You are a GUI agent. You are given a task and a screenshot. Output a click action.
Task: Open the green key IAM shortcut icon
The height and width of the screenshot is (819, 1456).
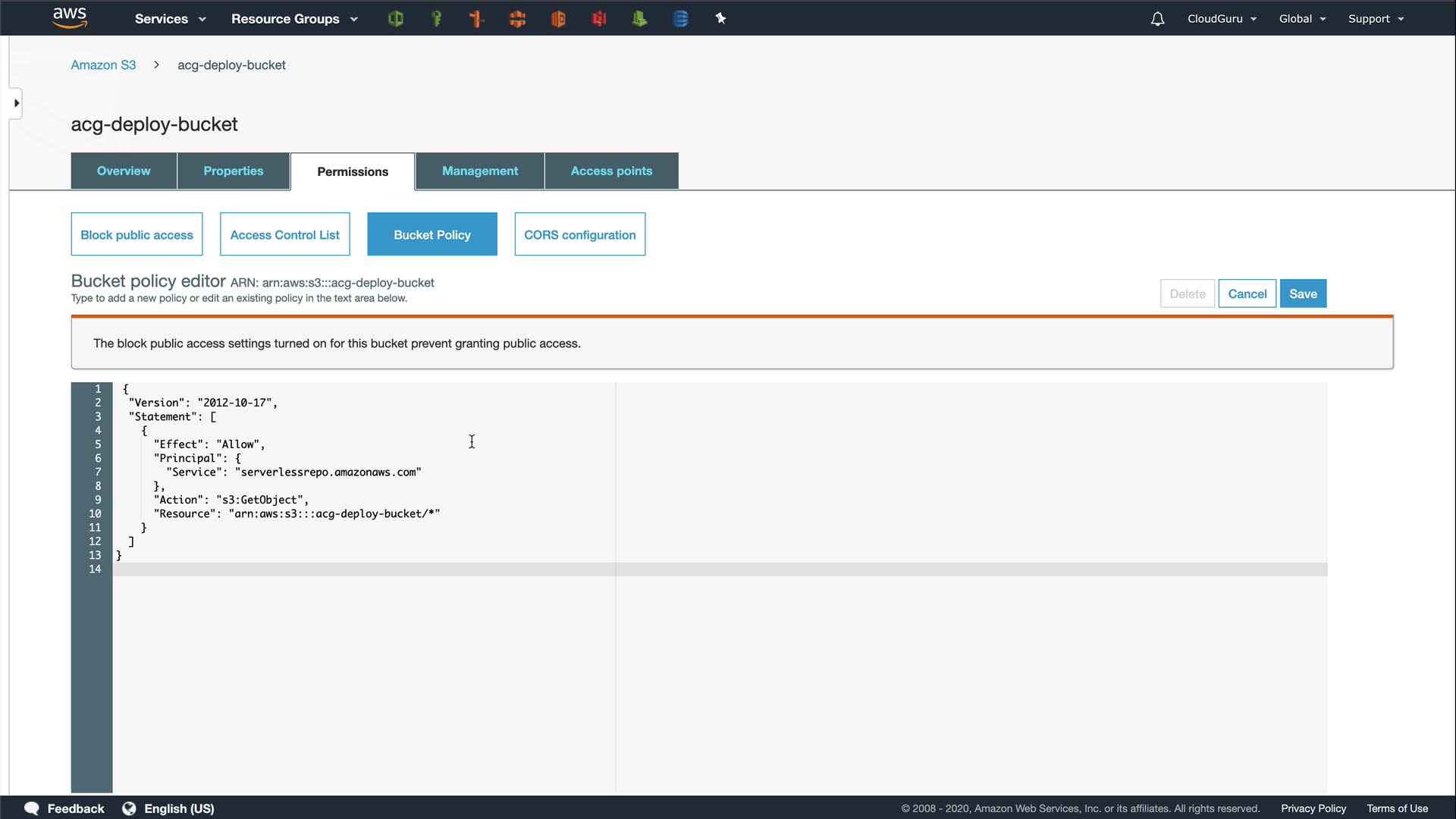[x=436, y=19]
